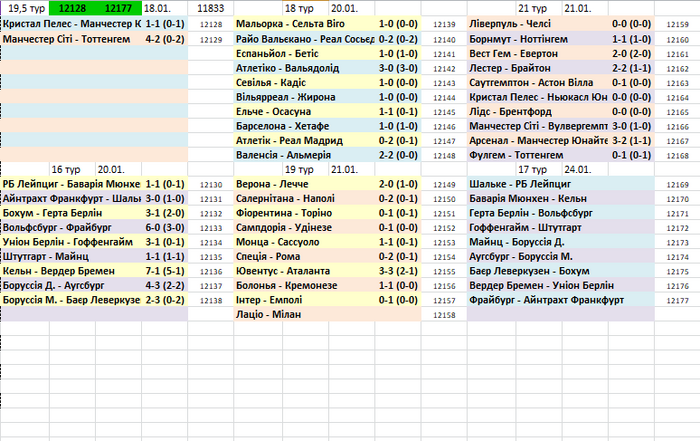The height and width of the screenshot is (441, 700).
Task: Click the '16 тур' header cell
Action: click(72, 170)
